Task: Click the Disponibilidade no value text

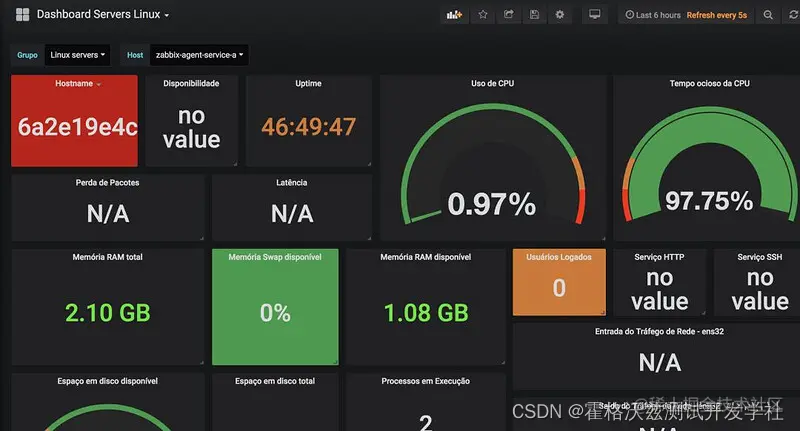Action: [191, 128]
